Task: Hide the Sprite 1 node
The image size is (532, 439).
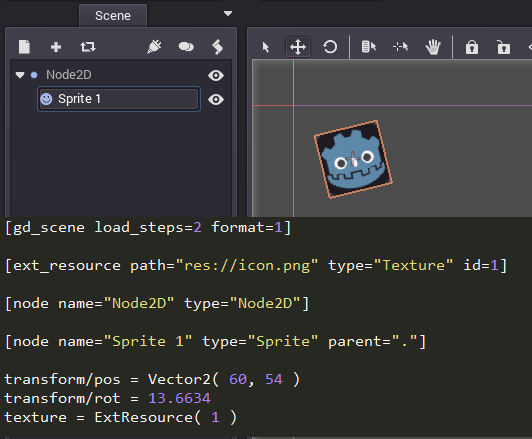Action: (x=216, y=100)
